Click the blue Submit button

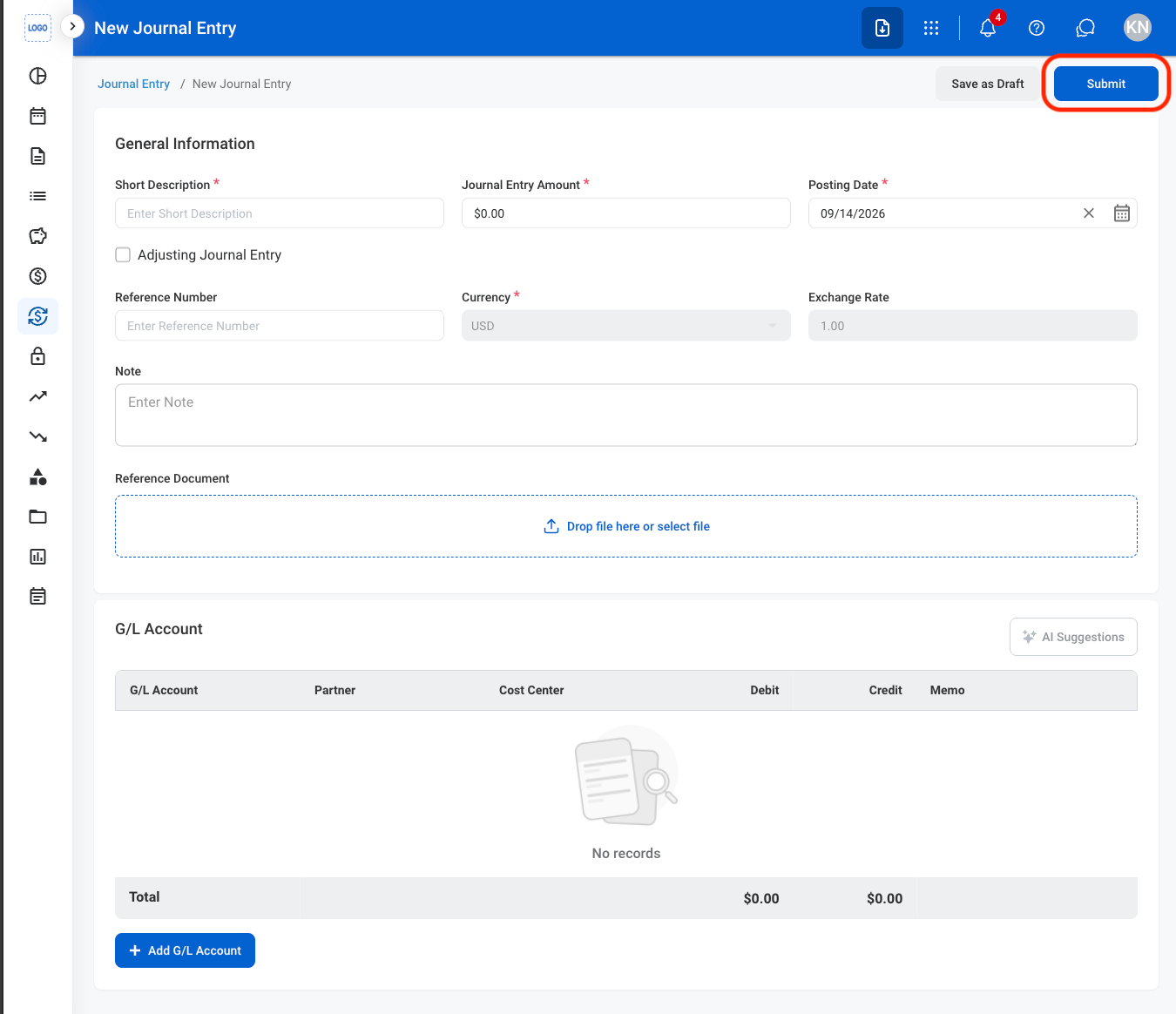[x=1106, y=84]
